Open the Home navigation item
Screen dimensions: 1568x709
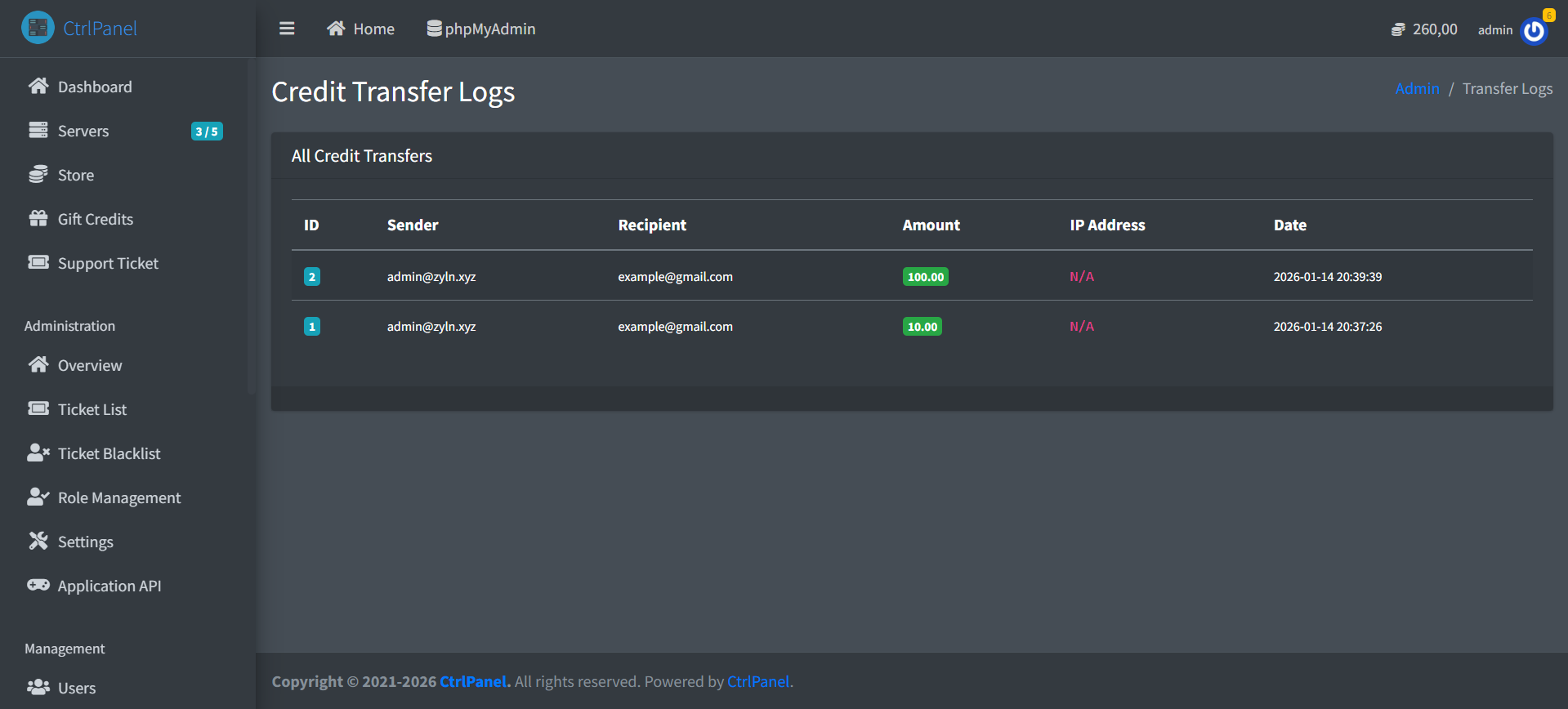click(x=361, y=29)
